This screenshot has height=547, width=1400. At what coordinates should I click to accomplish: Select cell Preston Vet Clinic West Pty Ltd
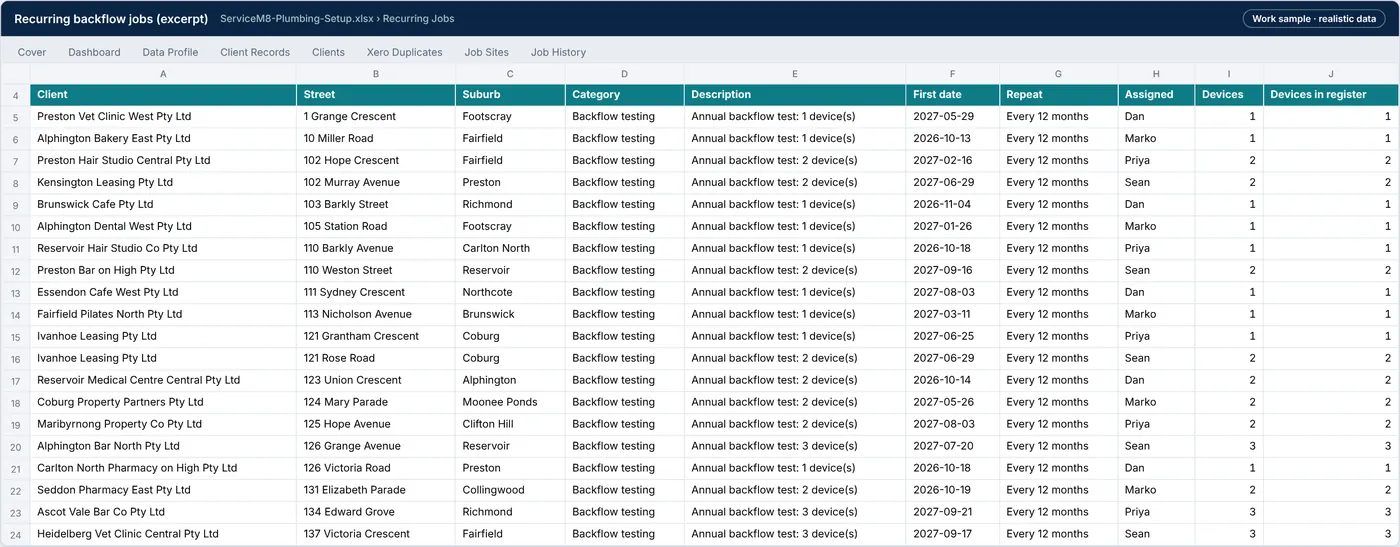(163, 117)
